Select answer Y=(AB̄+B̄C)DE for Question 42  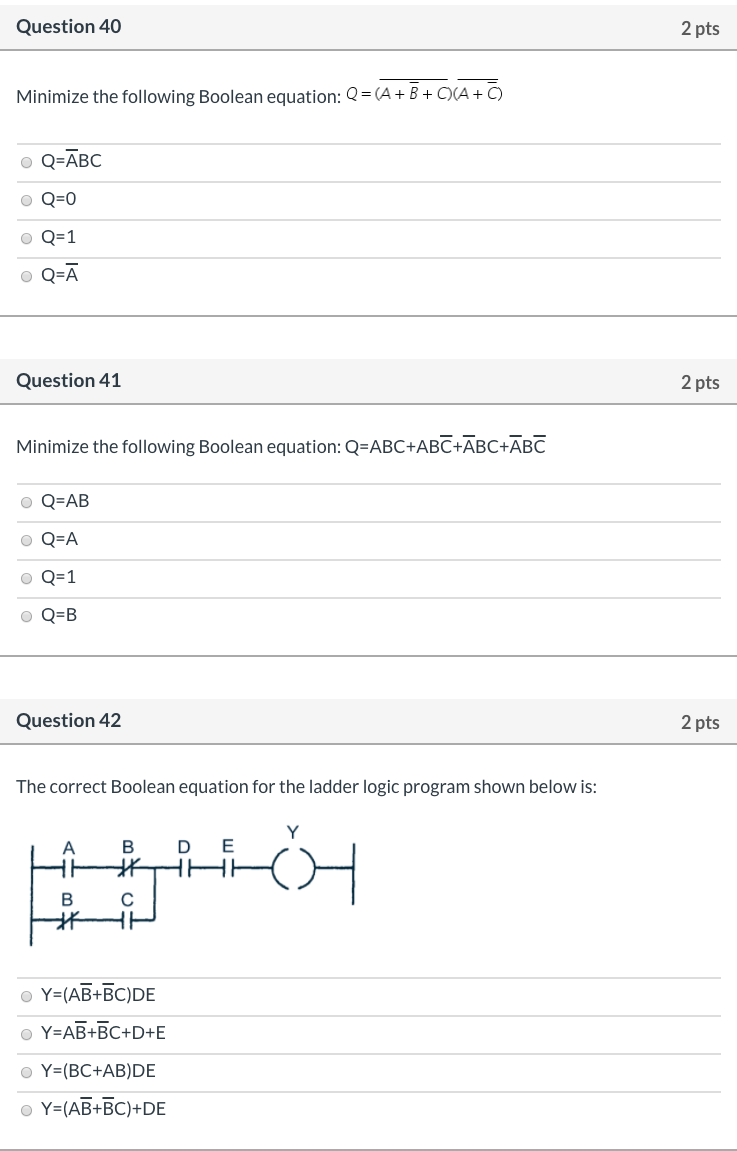26,995
